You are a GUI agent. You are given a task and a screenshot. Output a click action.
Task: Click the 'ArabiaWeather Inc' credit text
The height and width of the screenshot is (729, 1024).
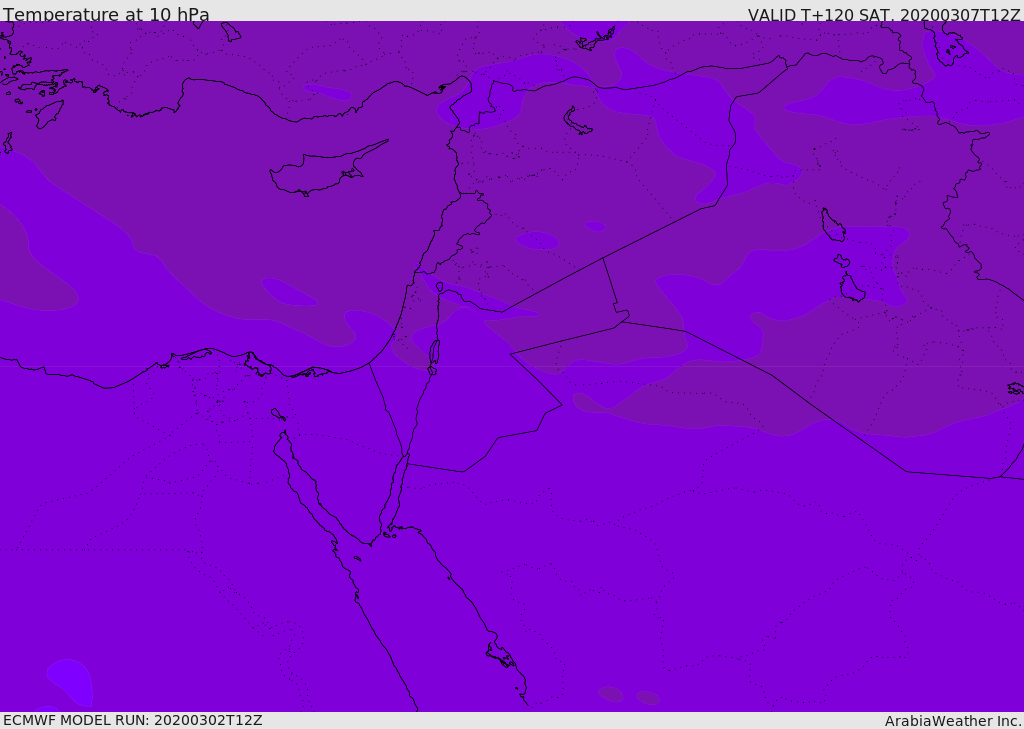pyautogui.click(x=952, y=721)
